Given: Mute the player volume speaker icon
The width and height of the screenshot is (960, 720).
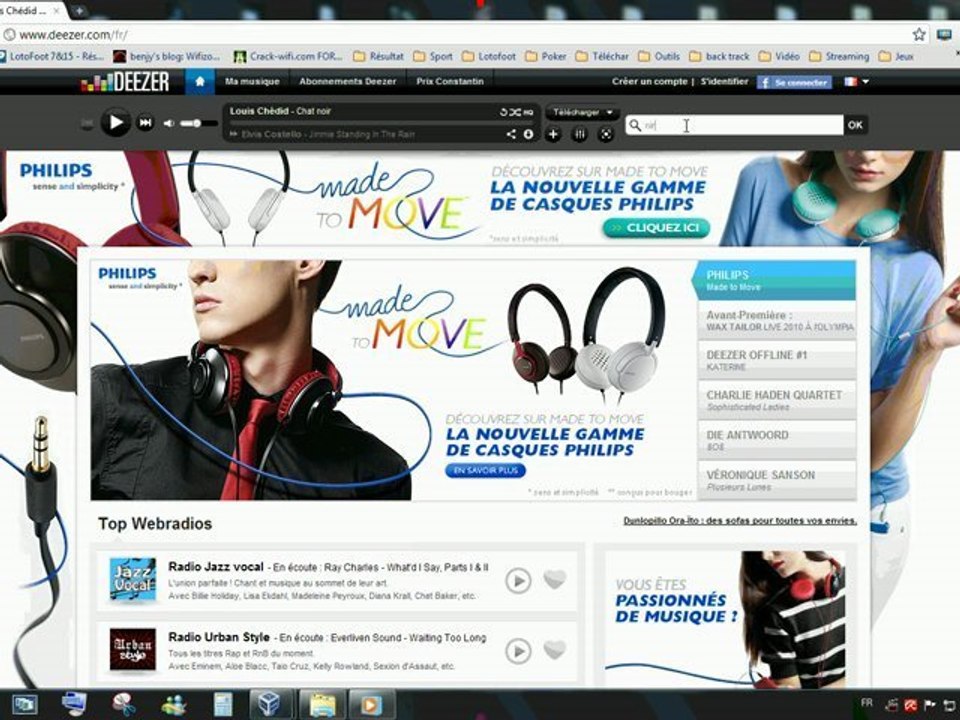Looking at the screenshot, I should pyautogui.click(x=168, y=124).
